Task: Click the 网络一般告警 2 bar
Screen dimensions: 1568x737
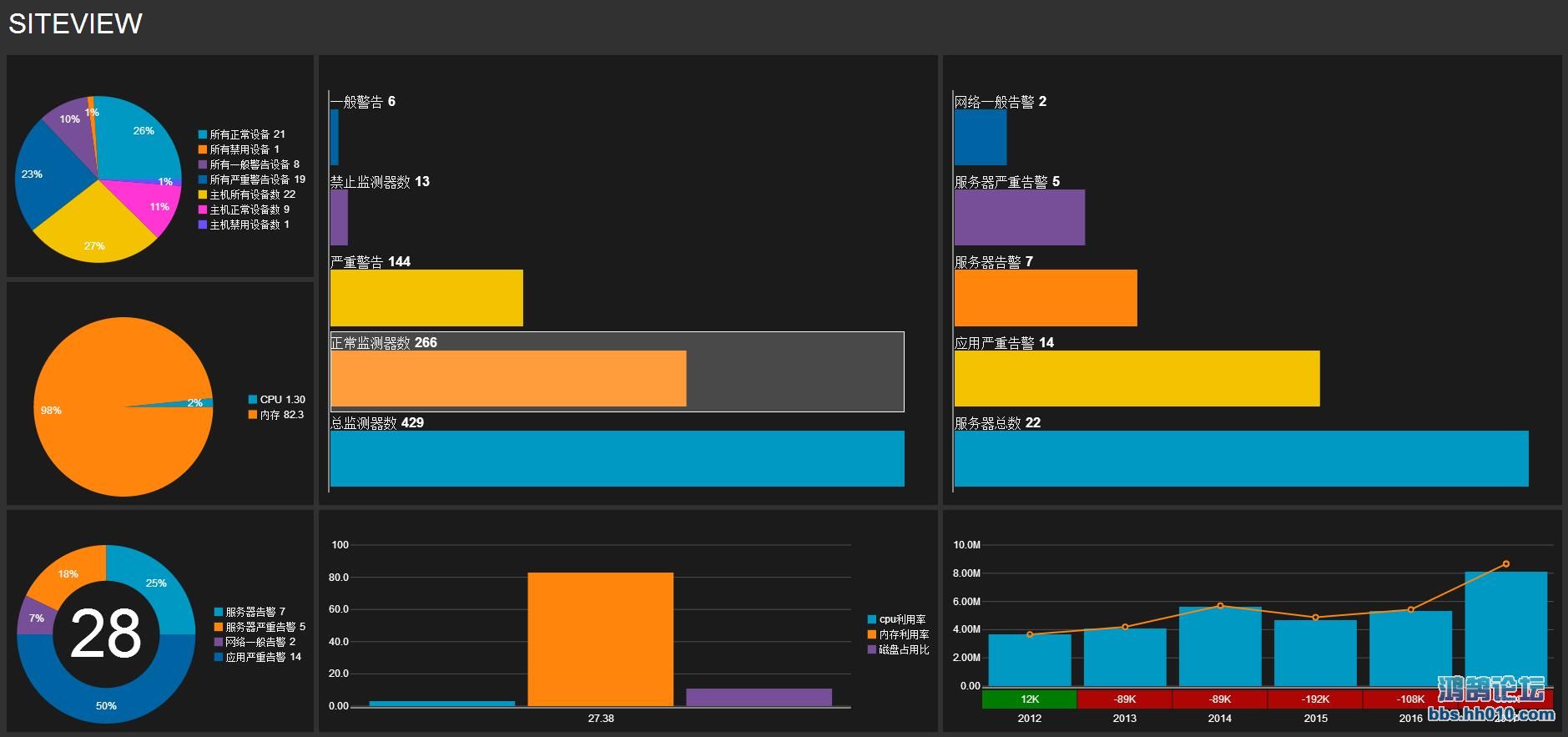Action: 981,137
